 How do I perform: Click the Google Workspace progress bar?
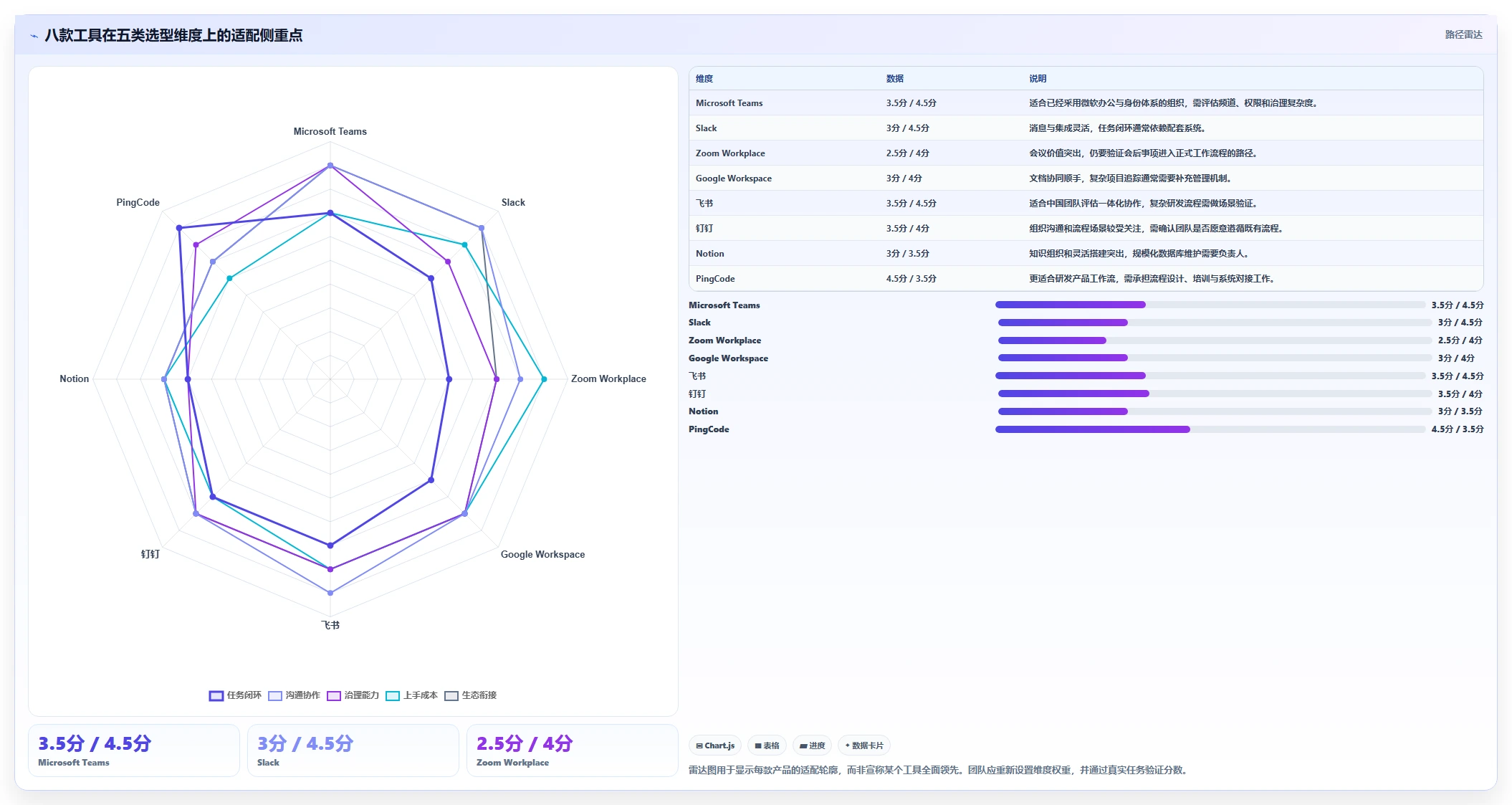[1215, 358]
